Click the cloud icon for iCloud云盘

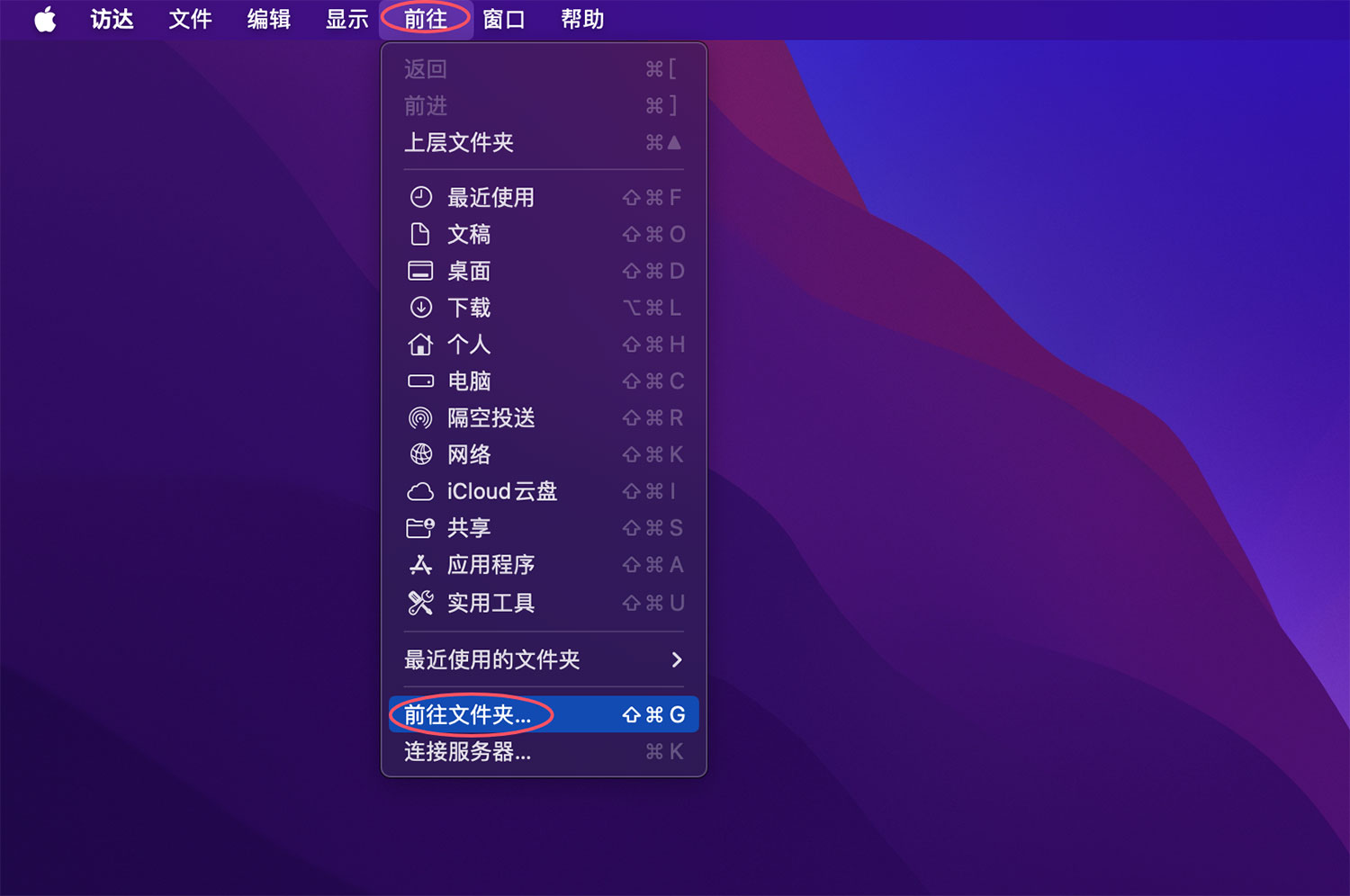[420, 492]
